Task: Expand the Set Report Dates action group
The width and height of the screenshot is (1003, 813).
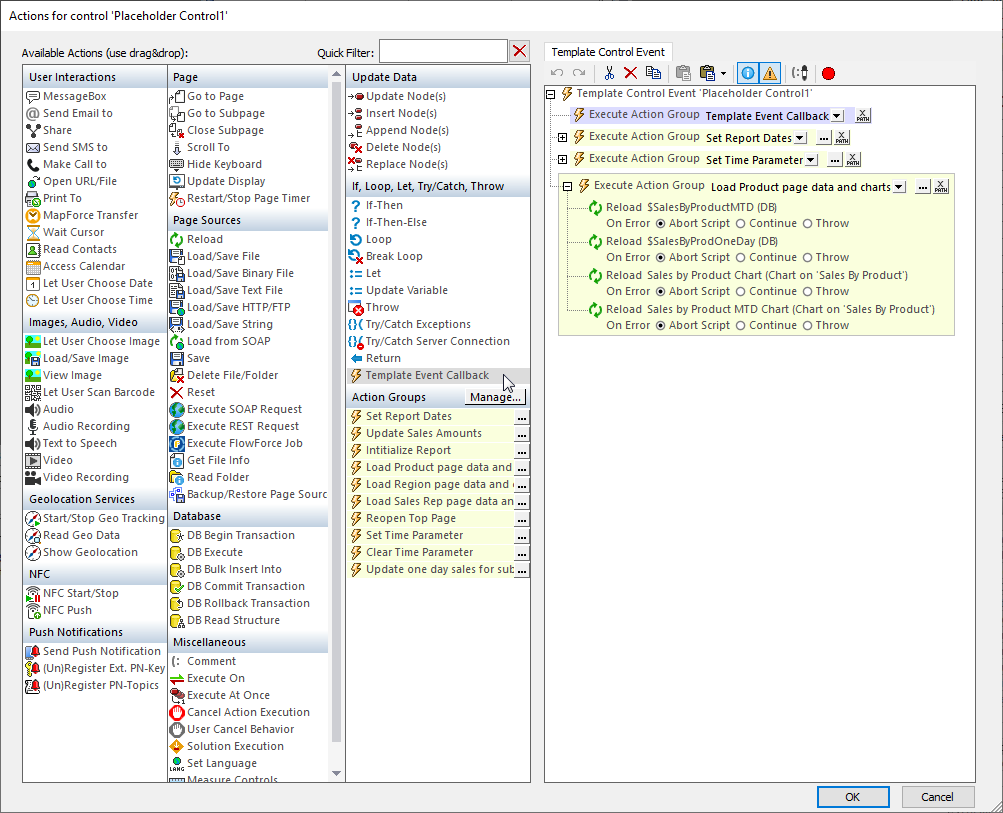Action: click(x=562, y=138)
